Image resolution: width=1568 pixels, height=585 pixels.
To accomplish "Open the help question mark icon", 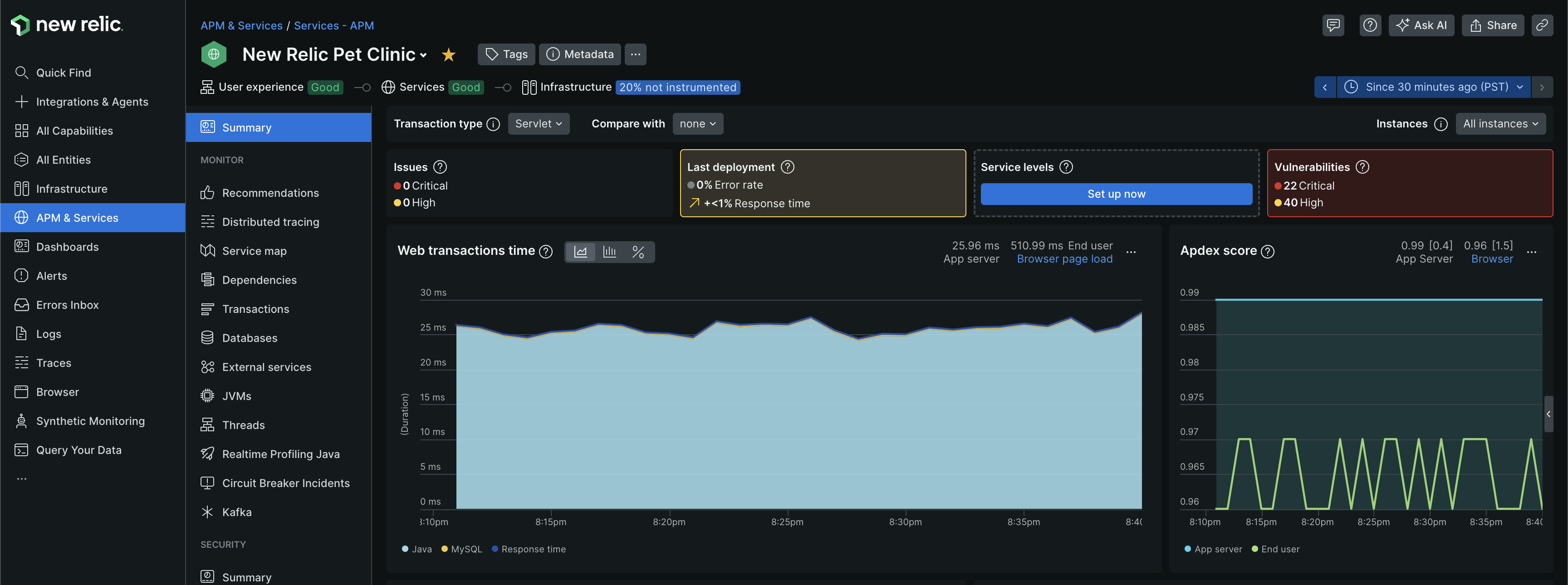I will [x=1370, y=25].
